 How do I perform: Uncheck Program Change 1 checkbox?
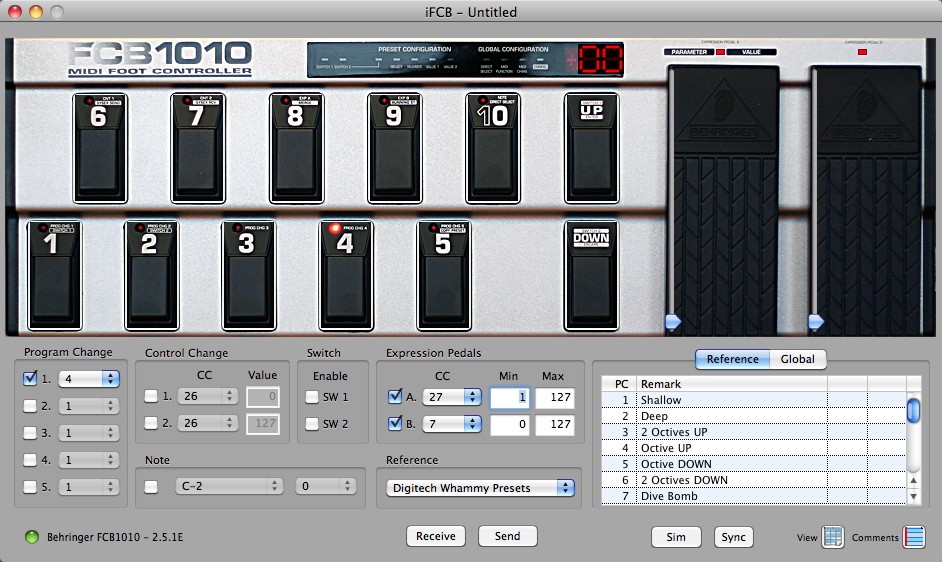coord(30,378)
